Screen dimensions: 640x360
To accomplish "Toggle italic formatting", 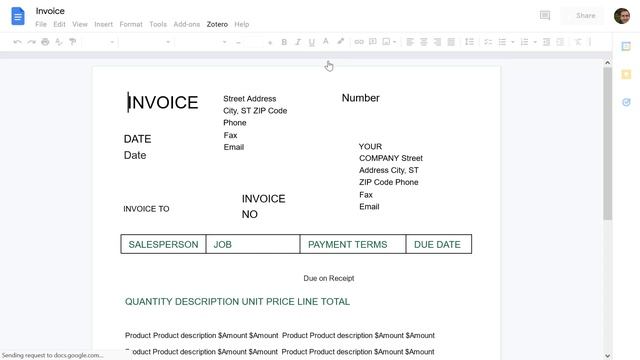I will pos(298,42).
